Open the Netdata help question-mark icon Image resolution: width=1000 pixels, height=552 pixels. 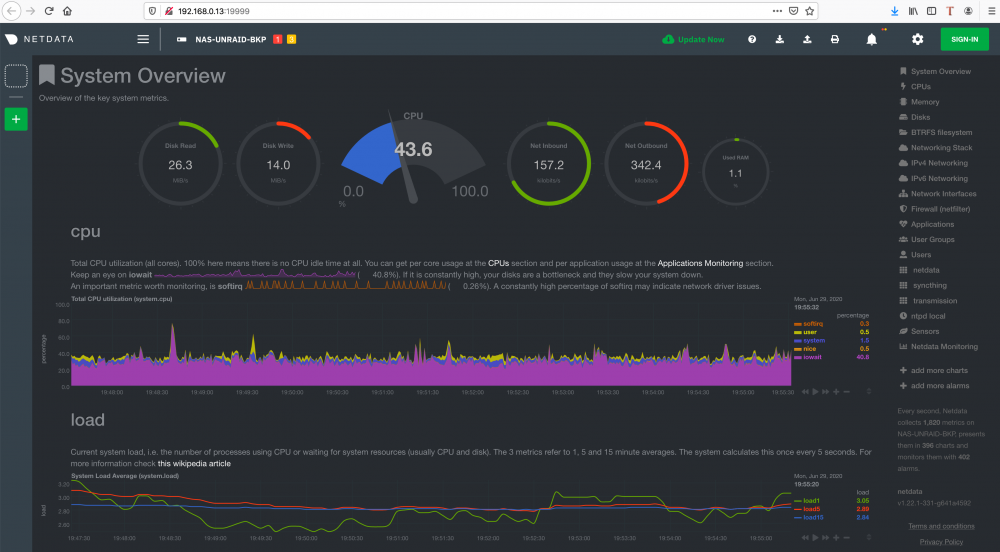pos(752,40)
